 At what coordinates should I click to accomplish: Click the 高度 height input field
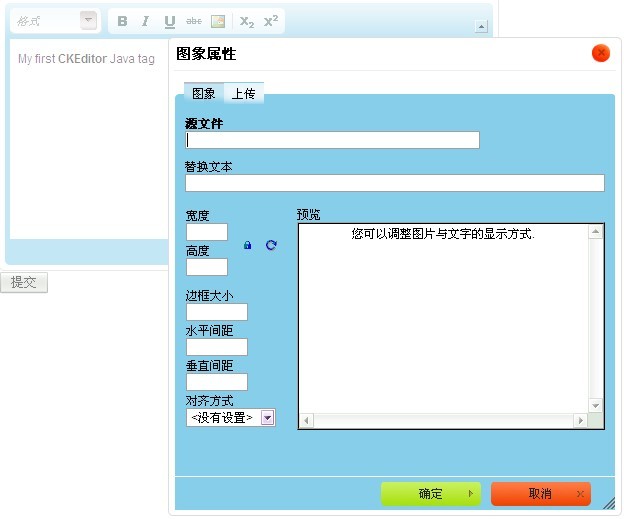(x=207, y=267)
